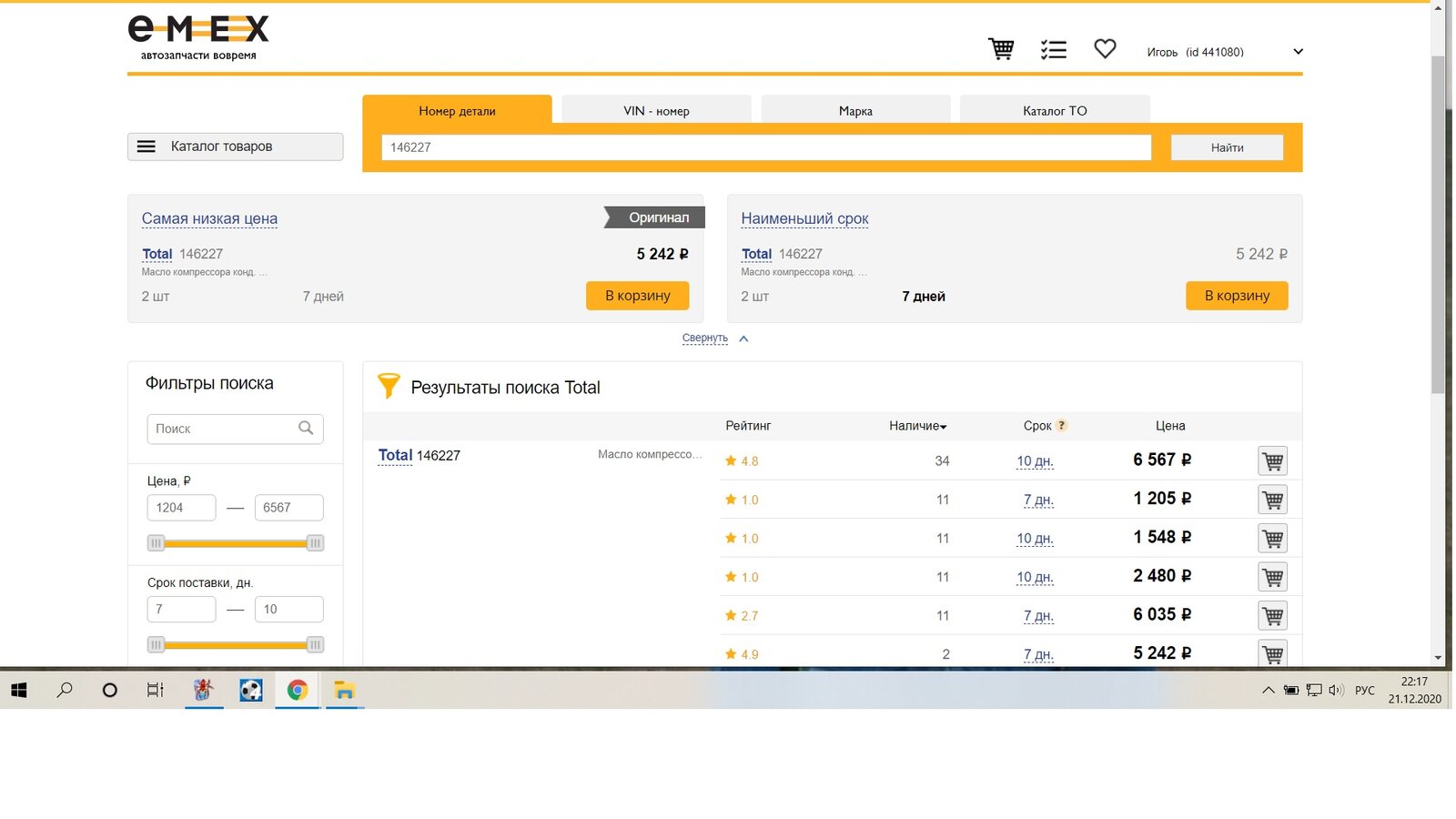Open the shopping cart icon in header
The image size is (1456, 819).
[1001, 49]
